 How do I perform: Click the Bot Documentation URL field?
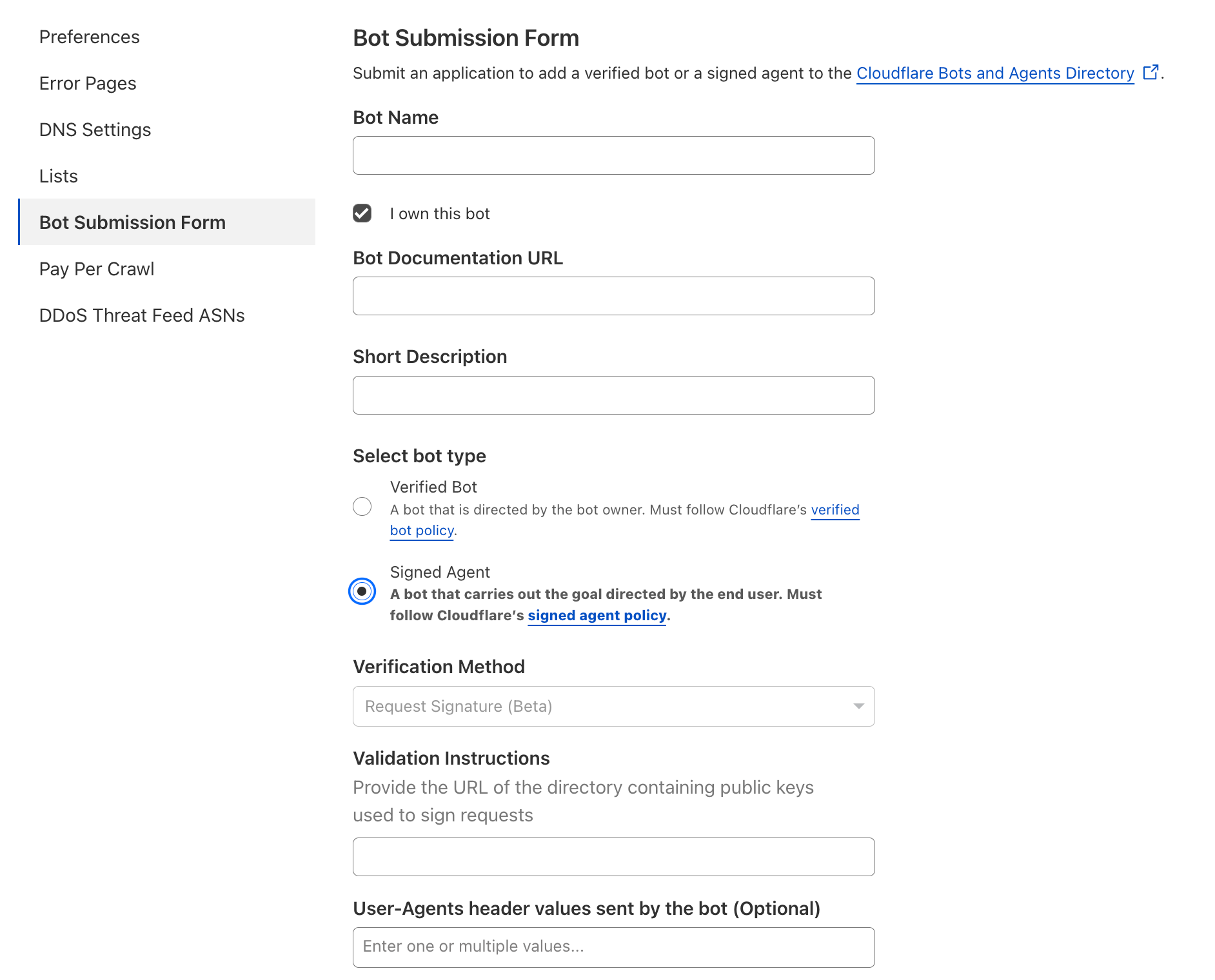(613, 295)
